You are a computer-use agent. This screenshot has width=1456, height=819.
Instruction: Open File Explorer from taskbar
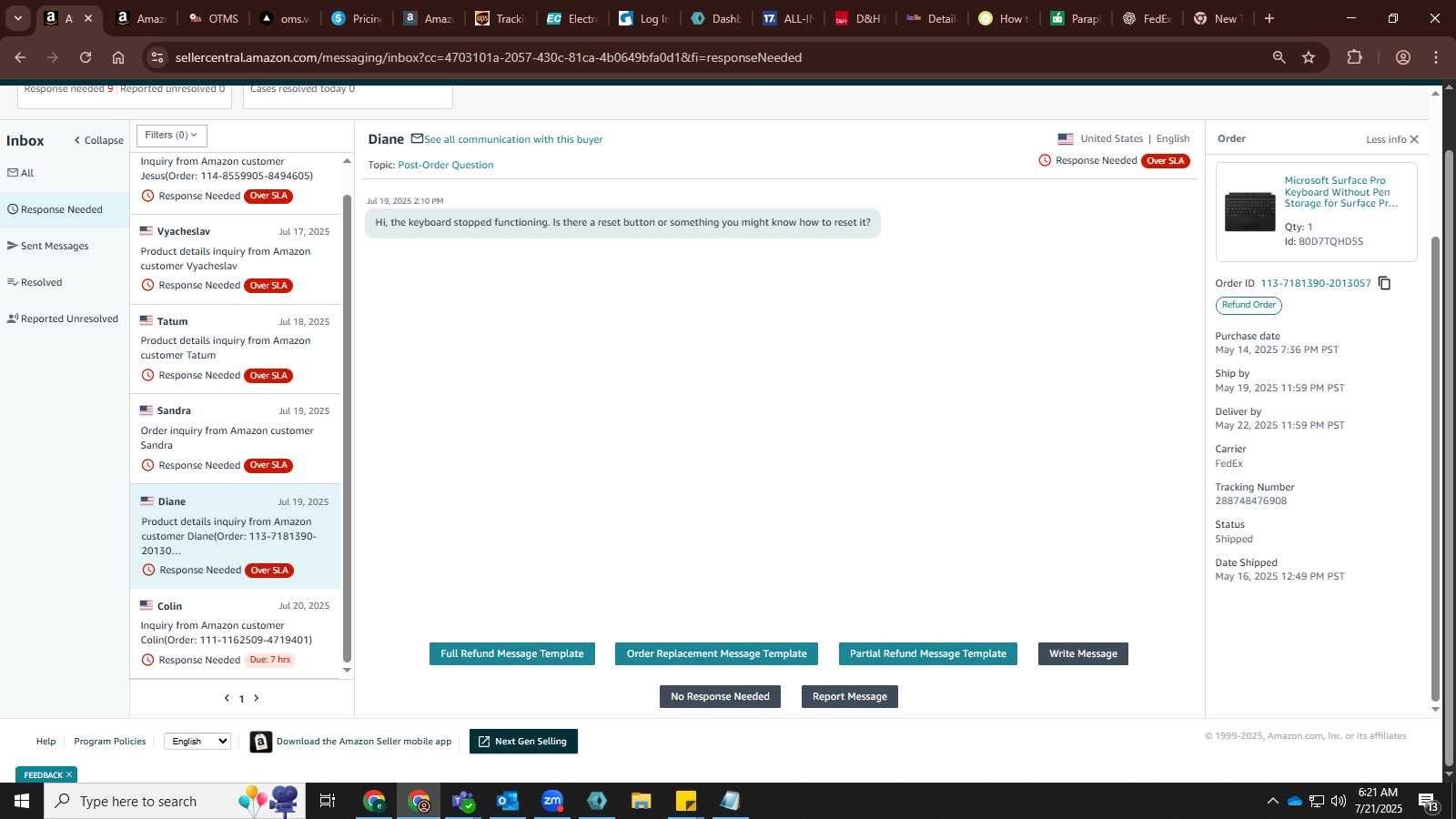click(642, 801)
